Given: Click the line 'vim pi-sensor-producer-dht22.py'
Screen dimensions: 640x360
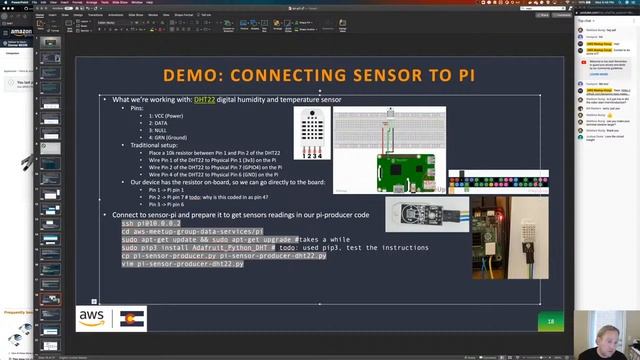Looking at the screenshot, I should point(182,264).
